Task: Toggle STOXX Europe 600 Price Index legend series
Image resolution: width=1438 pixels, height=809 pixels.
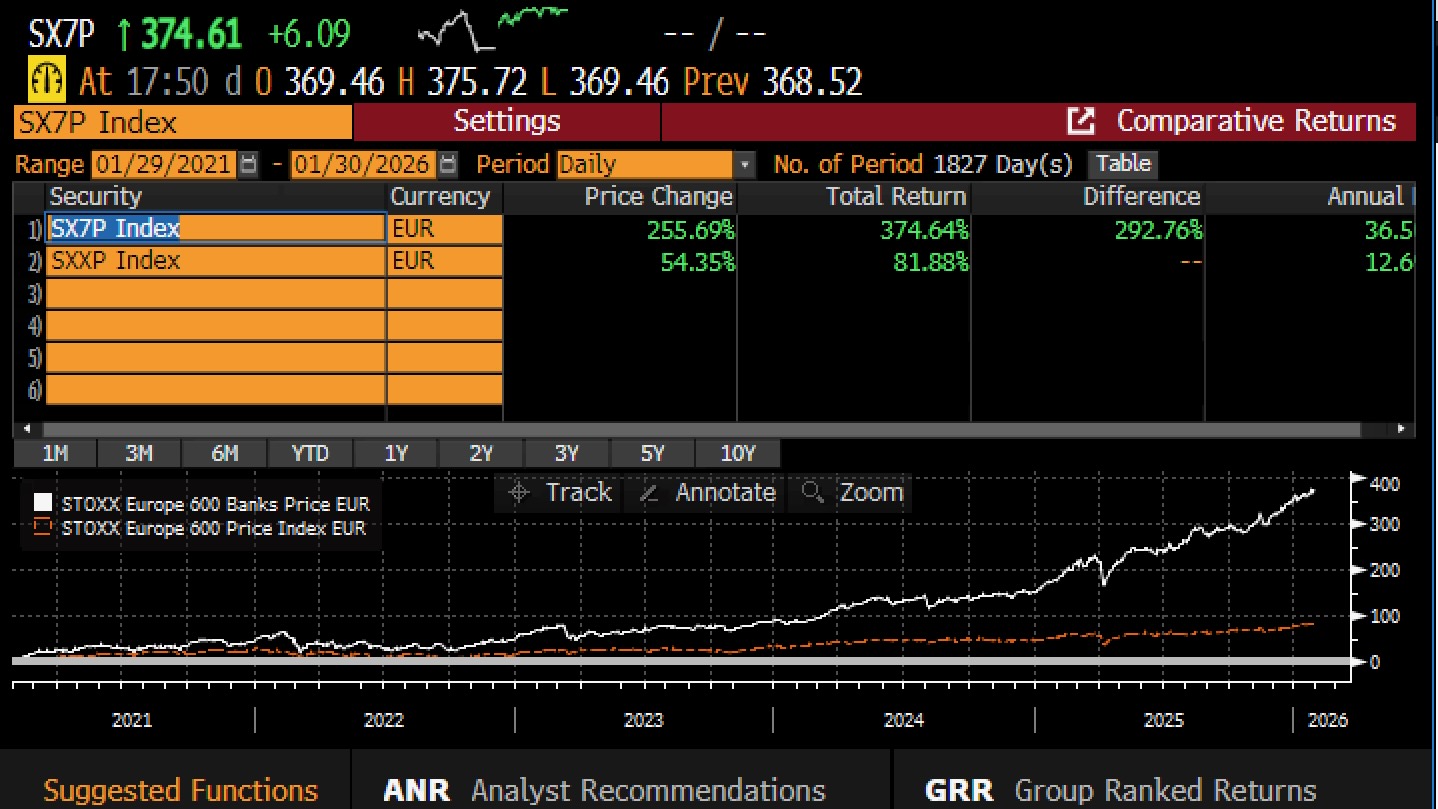Action: point(43,527)
